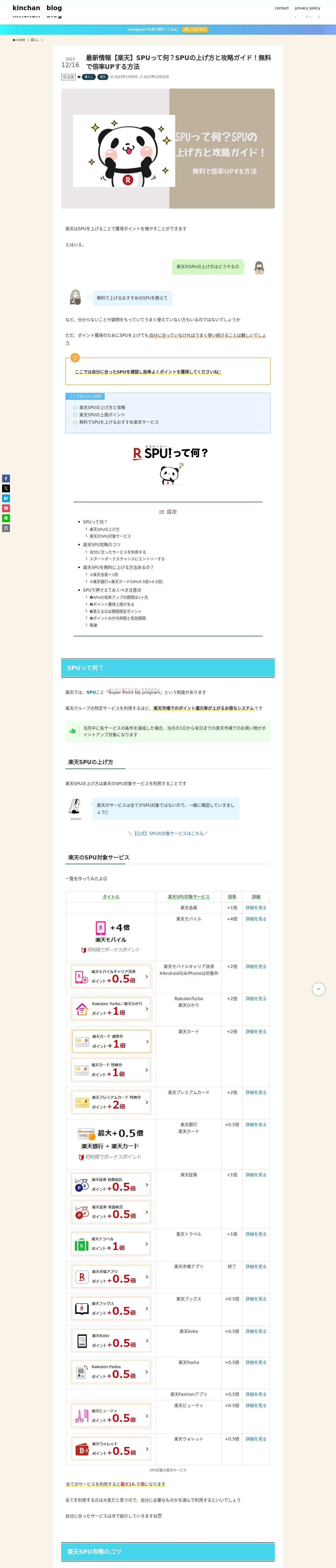The width and height of the screenshot is (336, 1568).
Task: Click 詳細を見る in 楽天モバイル +4倍 row
Action: 256,919
